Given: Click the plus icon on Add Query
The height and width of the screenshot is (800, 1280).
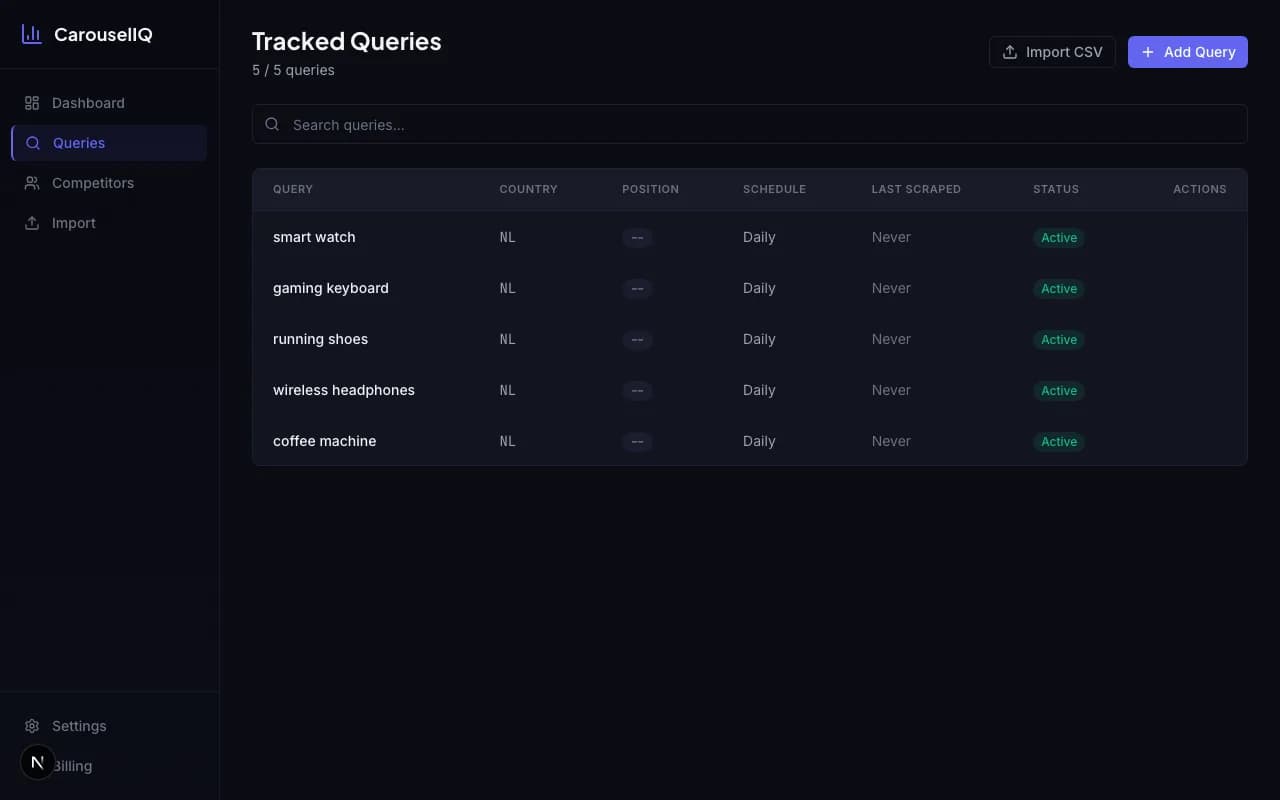Looking at the screenshot, I should (1147, 52).
